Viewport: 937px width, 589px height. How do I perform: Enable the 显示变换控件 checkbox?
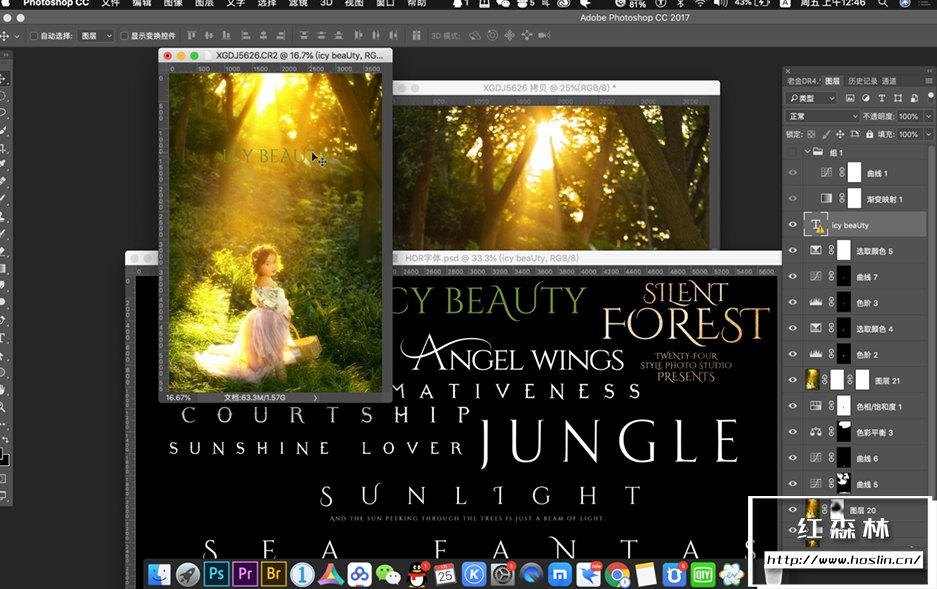(124, 36)
